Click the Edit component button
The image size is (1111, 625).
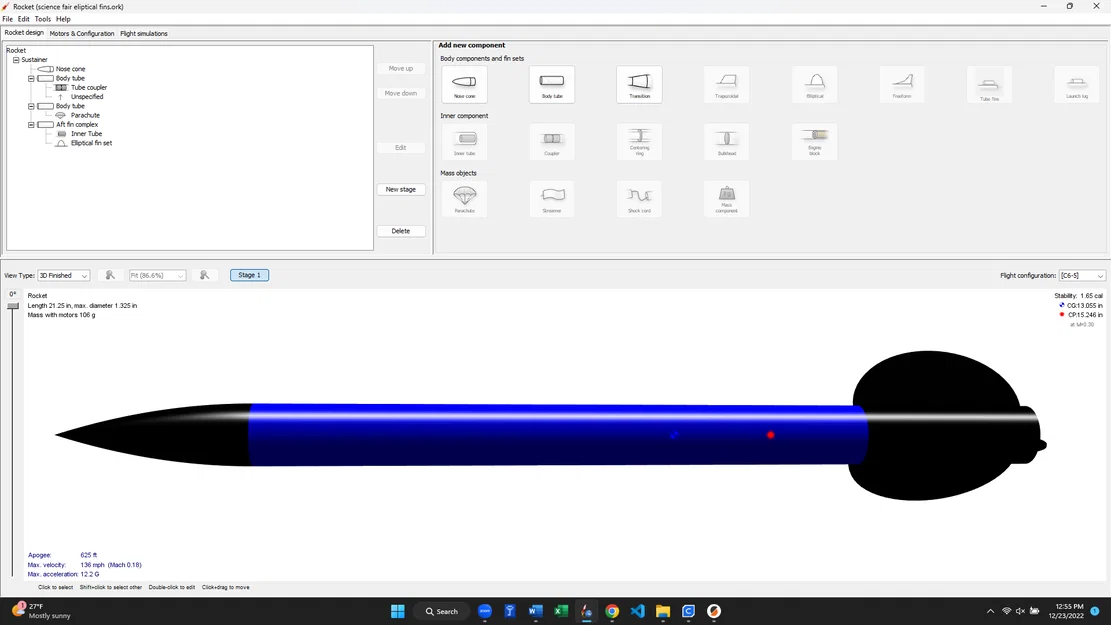pyautogui.click(x=400, y=147)
